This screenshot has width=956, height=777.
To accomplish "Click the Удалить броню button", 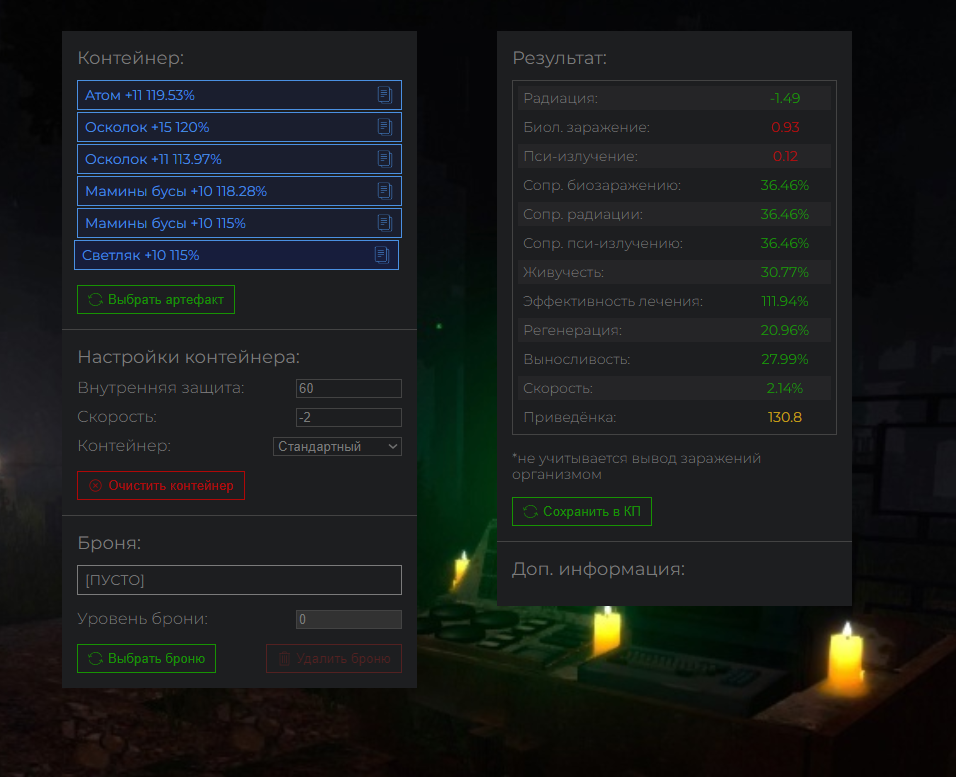I will coord(334,659).
